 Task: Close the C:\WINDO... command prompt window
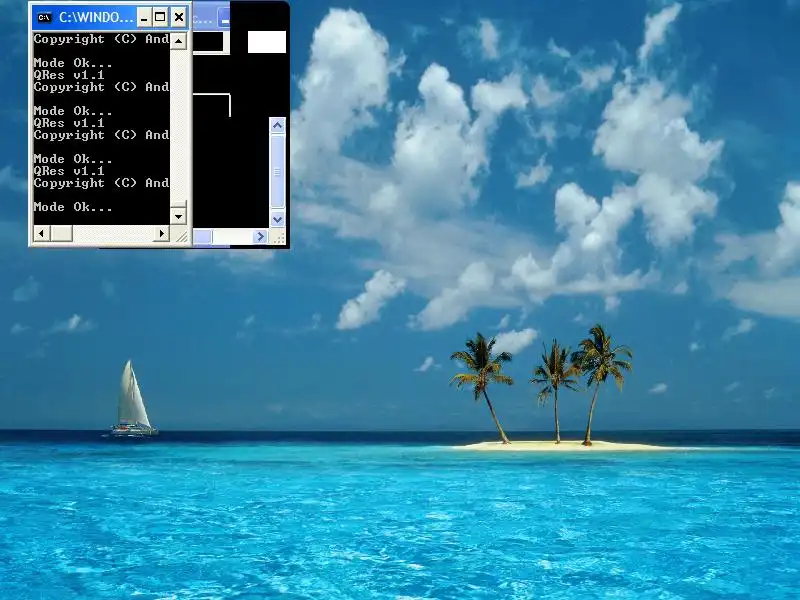click(x=179, y=18)
